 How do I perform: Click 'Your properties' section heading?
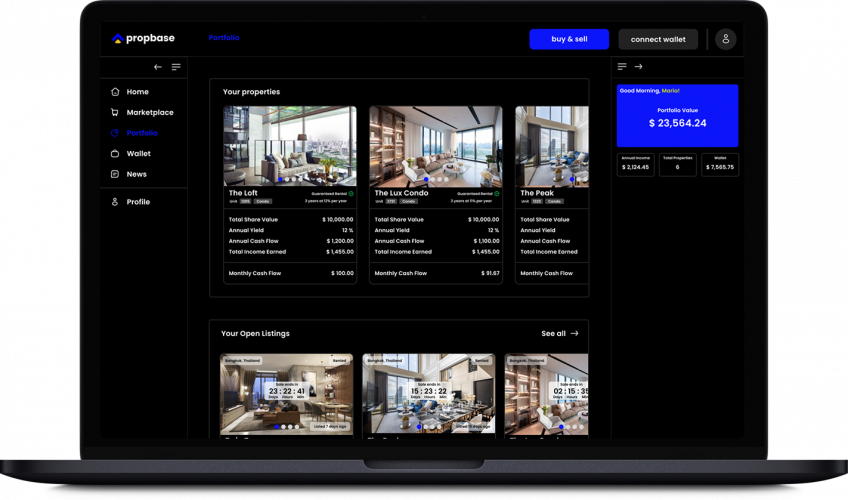pos(251,92)
